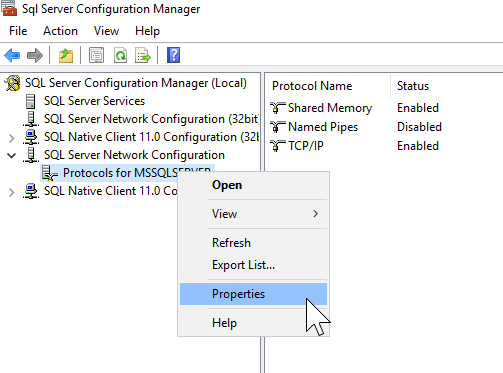Open the Action menu in menu bar
This screenshot has width=503, height=373.
pyautogui.click(x=60, y=31)
